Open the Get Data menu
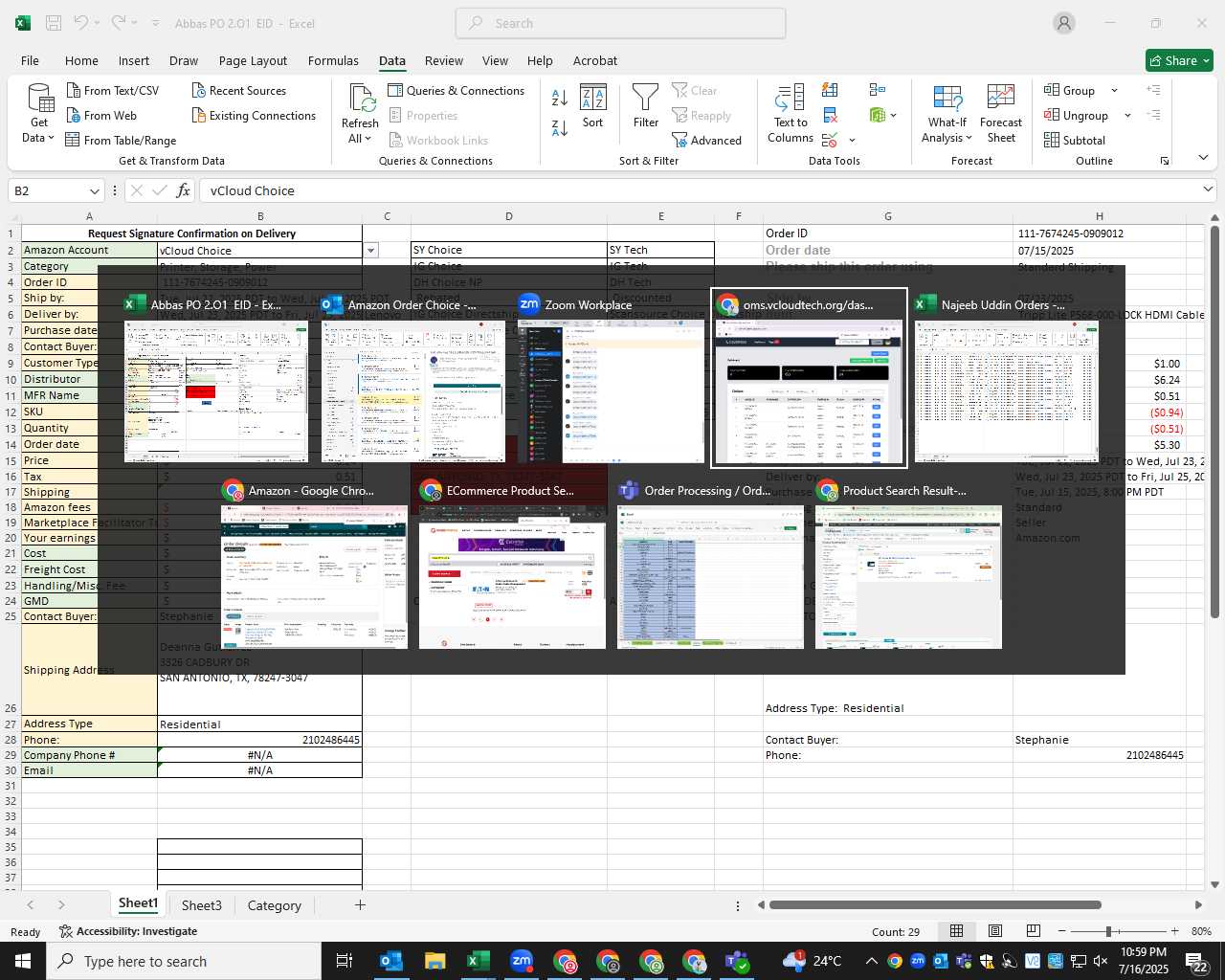 39,115
